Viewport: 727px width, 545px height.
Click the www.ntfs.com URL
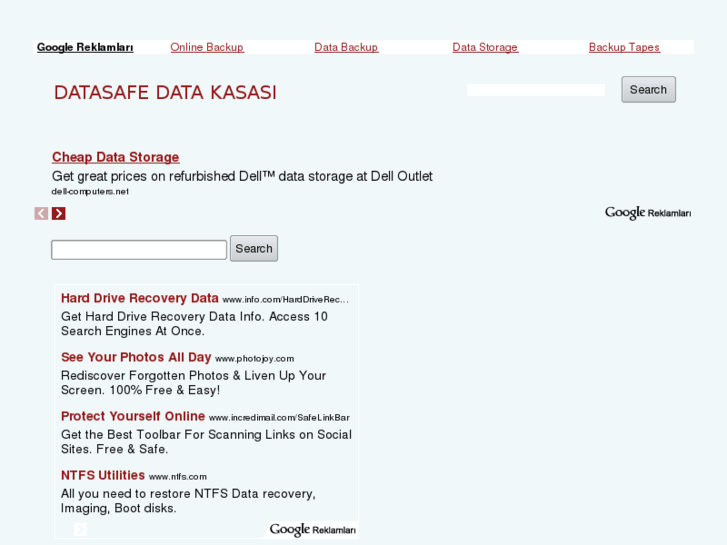coord(178,477)
